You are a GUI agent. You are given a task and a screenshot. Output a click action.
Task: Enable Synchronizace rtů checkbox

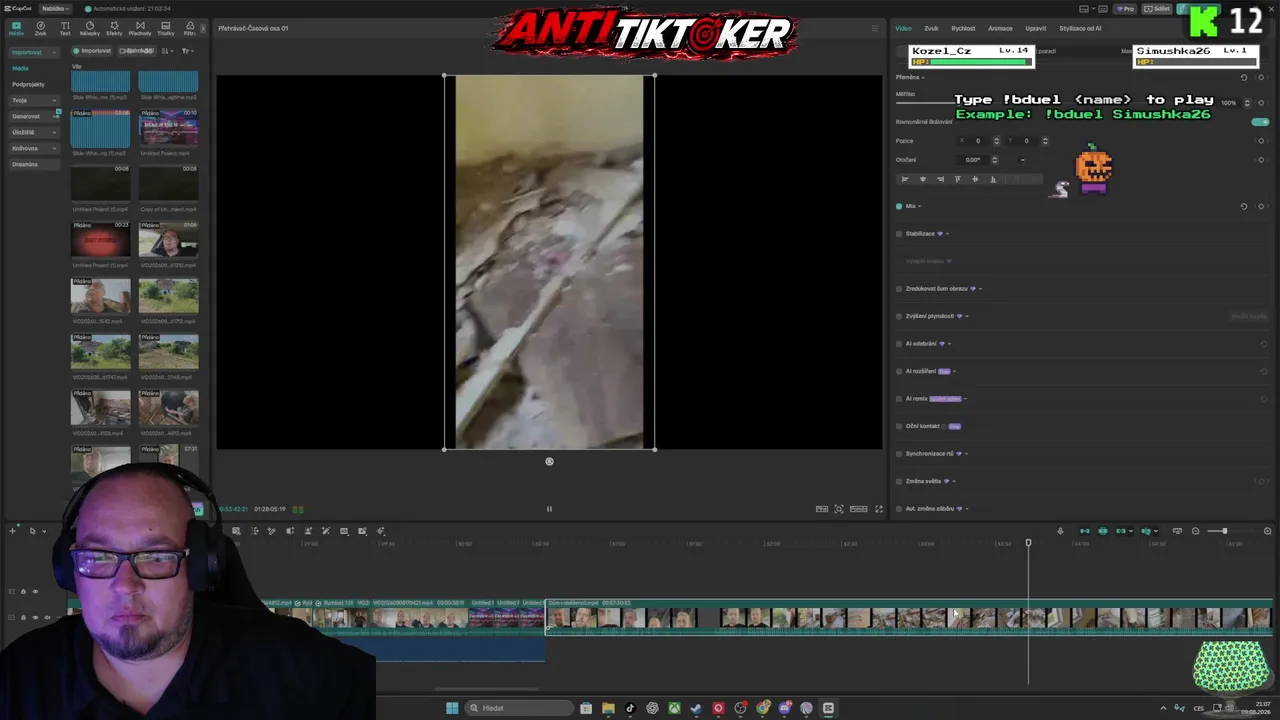click(x=899, y=454)
